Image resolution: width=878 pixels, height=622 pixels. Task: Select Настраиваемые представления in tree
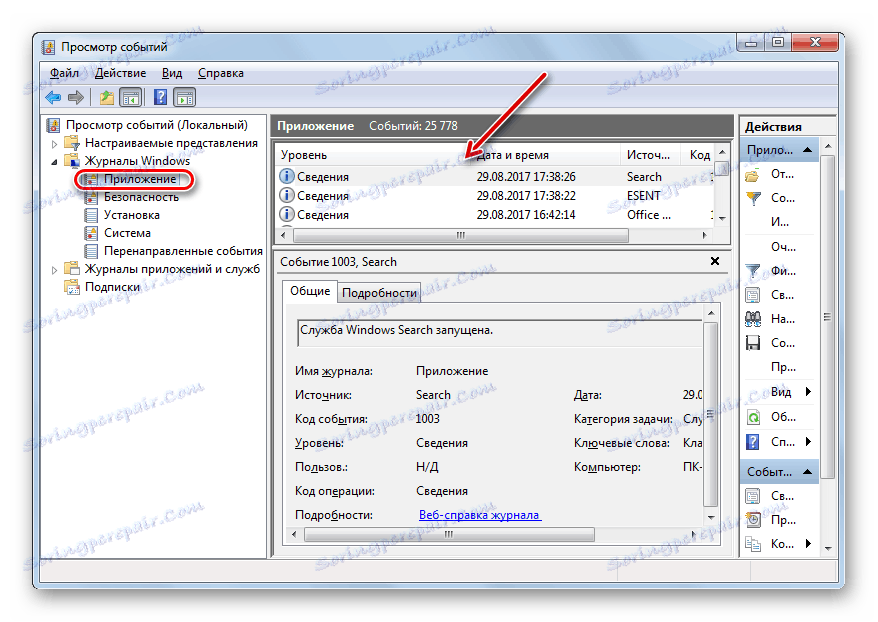tap(171, 143)
